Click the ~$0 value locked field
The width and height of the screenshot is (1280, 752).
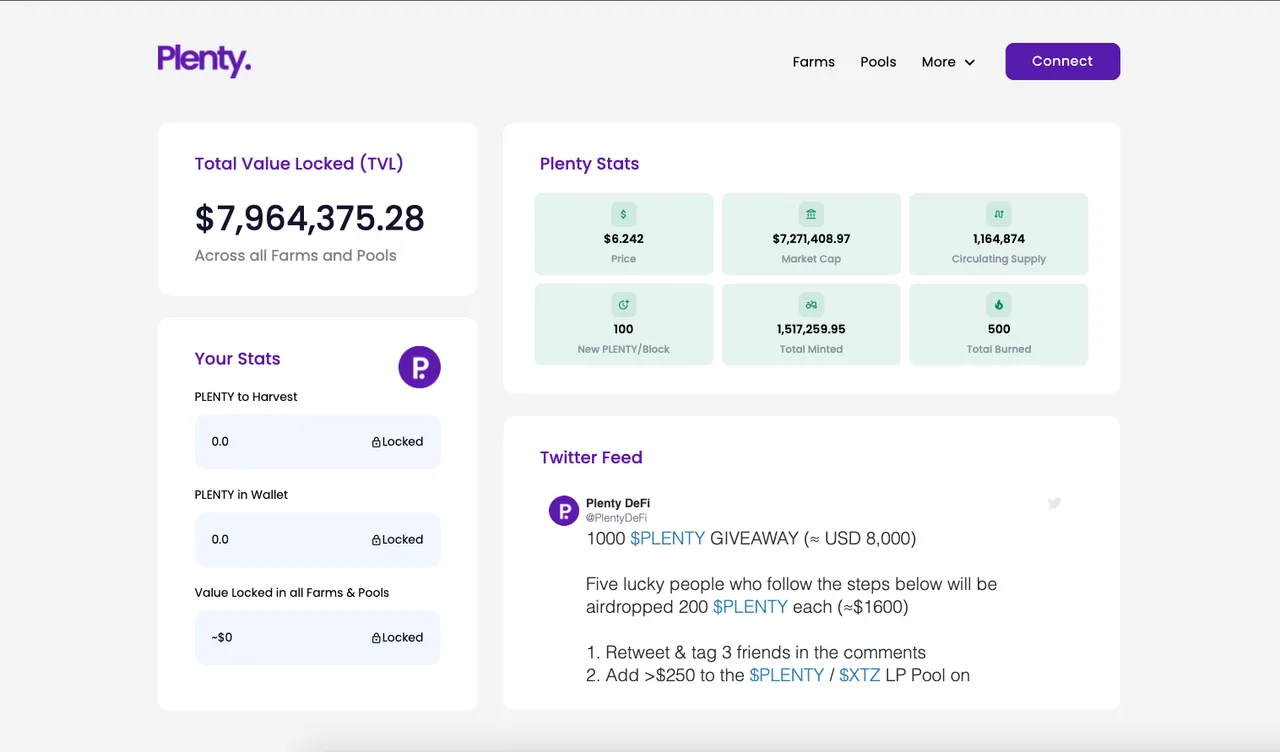317,638
